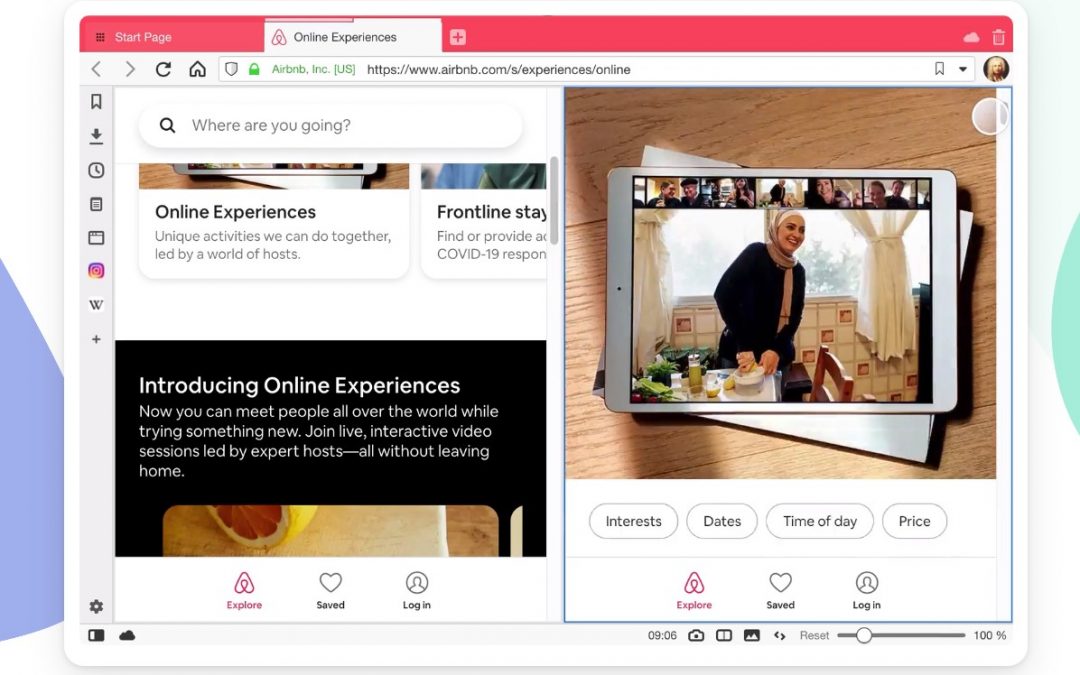The width and height of the screenshot is (1080, 675).
Task: Open the Notes panel in sidebar
Action: click(96, 204)
